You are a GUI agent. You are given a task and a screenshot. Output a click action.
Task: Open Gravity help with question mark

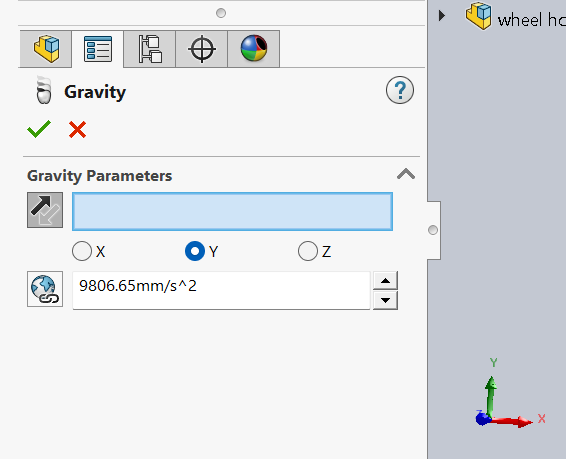[400, 90]
